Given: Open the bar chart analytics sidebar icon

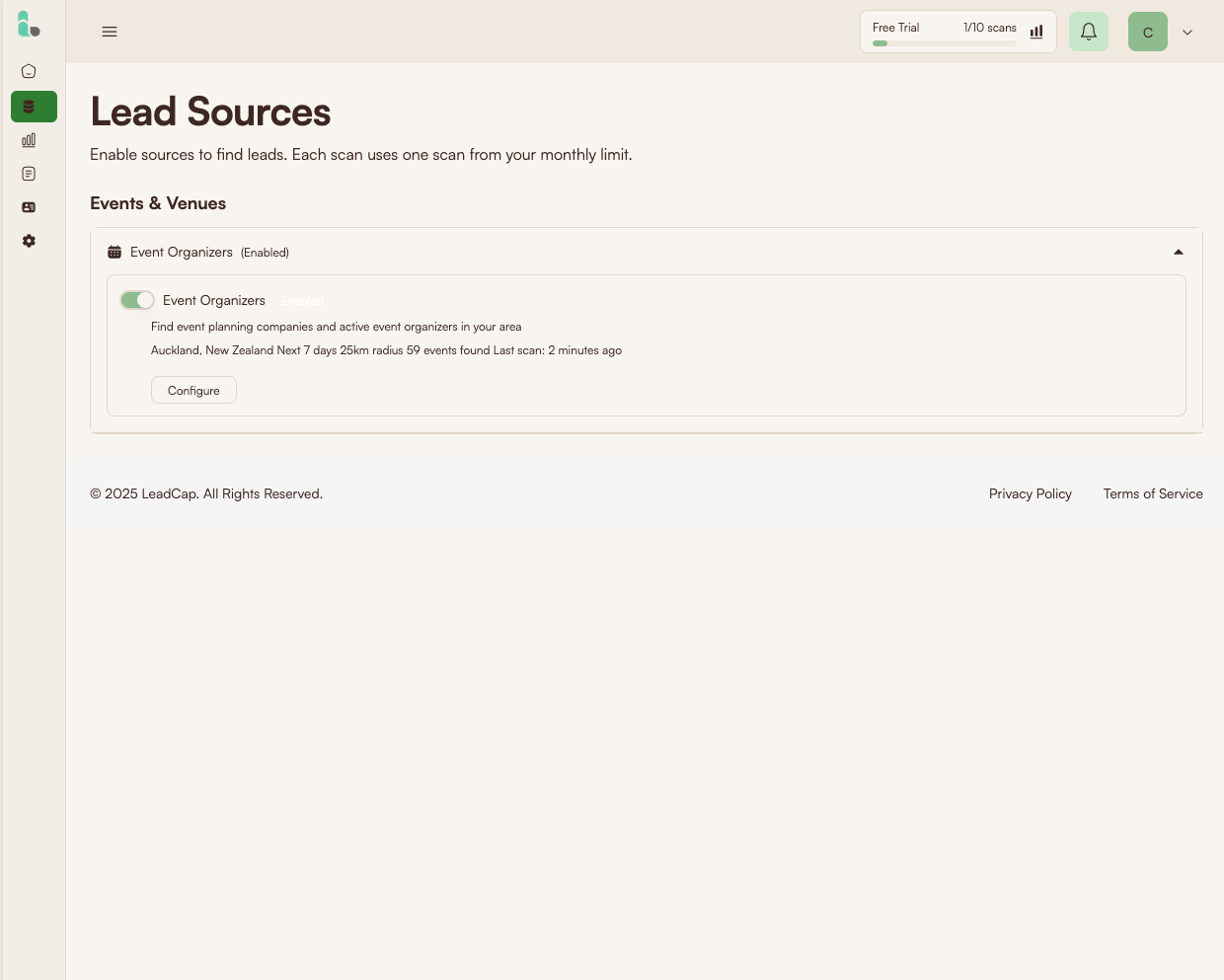Looking at the screenshot, I should click(x=29, y=140).
